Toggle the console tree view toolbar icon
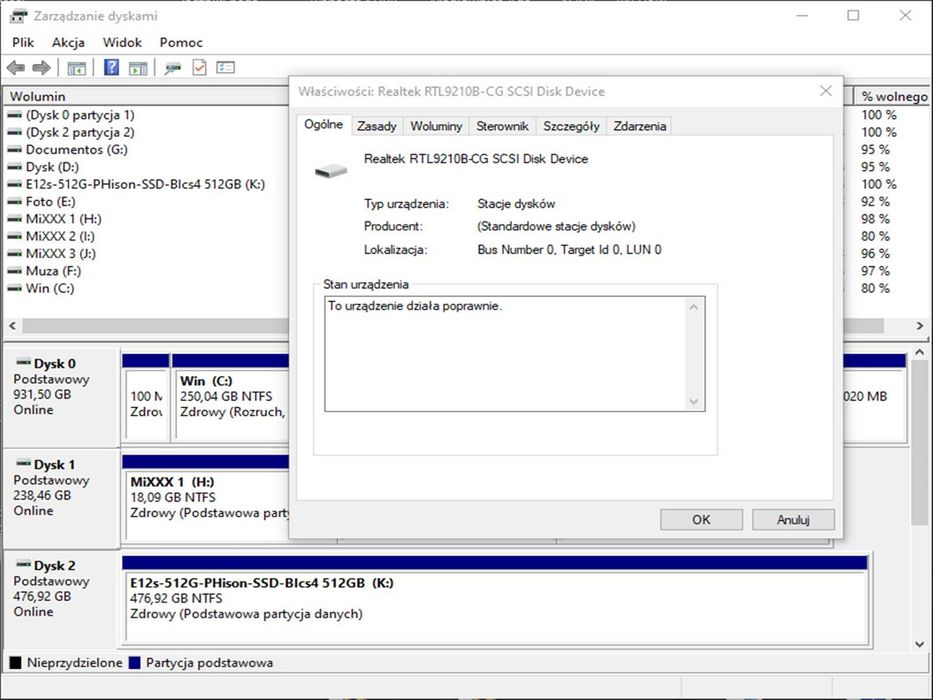Image resolution: width=933 pixels, height=700 pixels. point(77,68)
